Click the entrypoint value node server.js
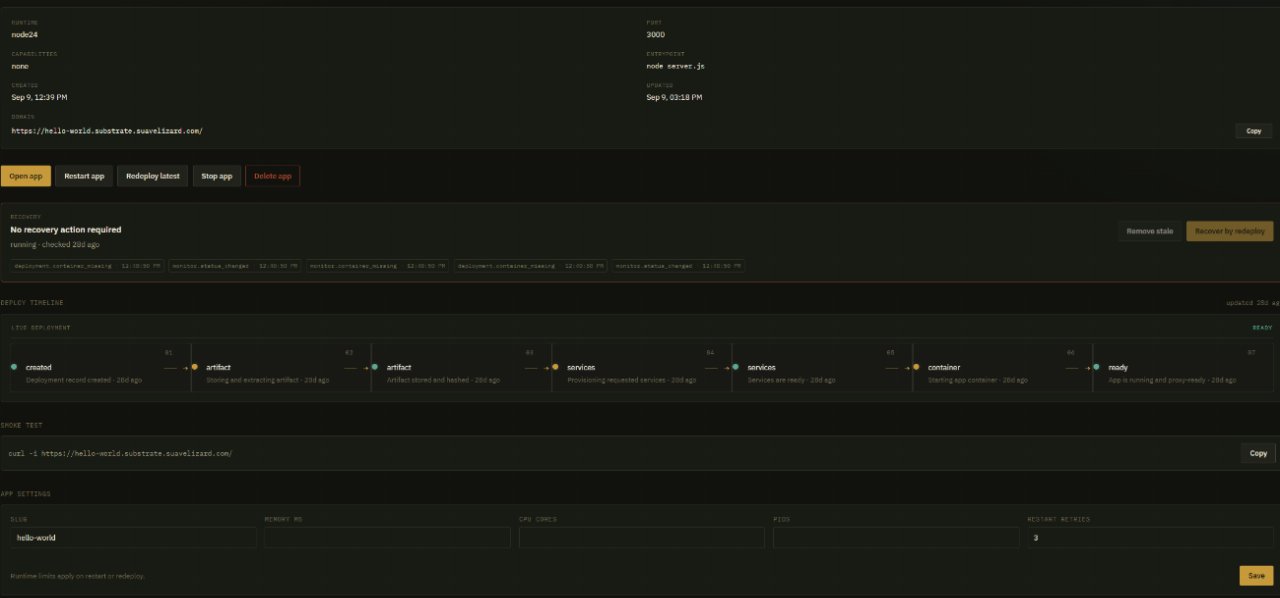Screen dimensions: 1280x598 click(x=675, y=66)
